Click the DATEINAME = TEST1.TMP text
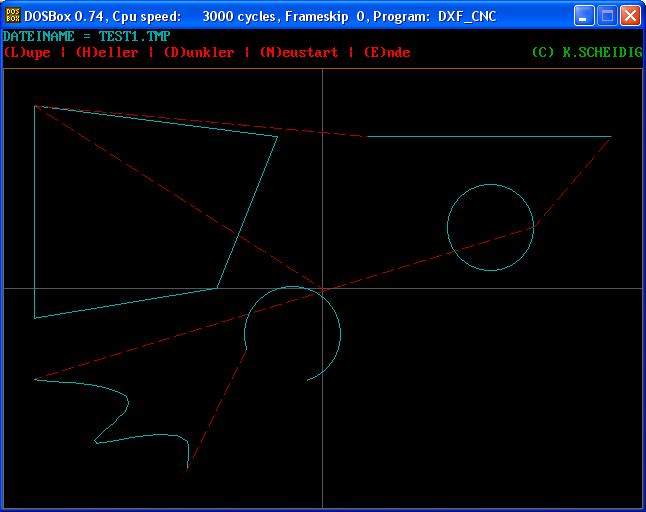 (x=87, y=36)
